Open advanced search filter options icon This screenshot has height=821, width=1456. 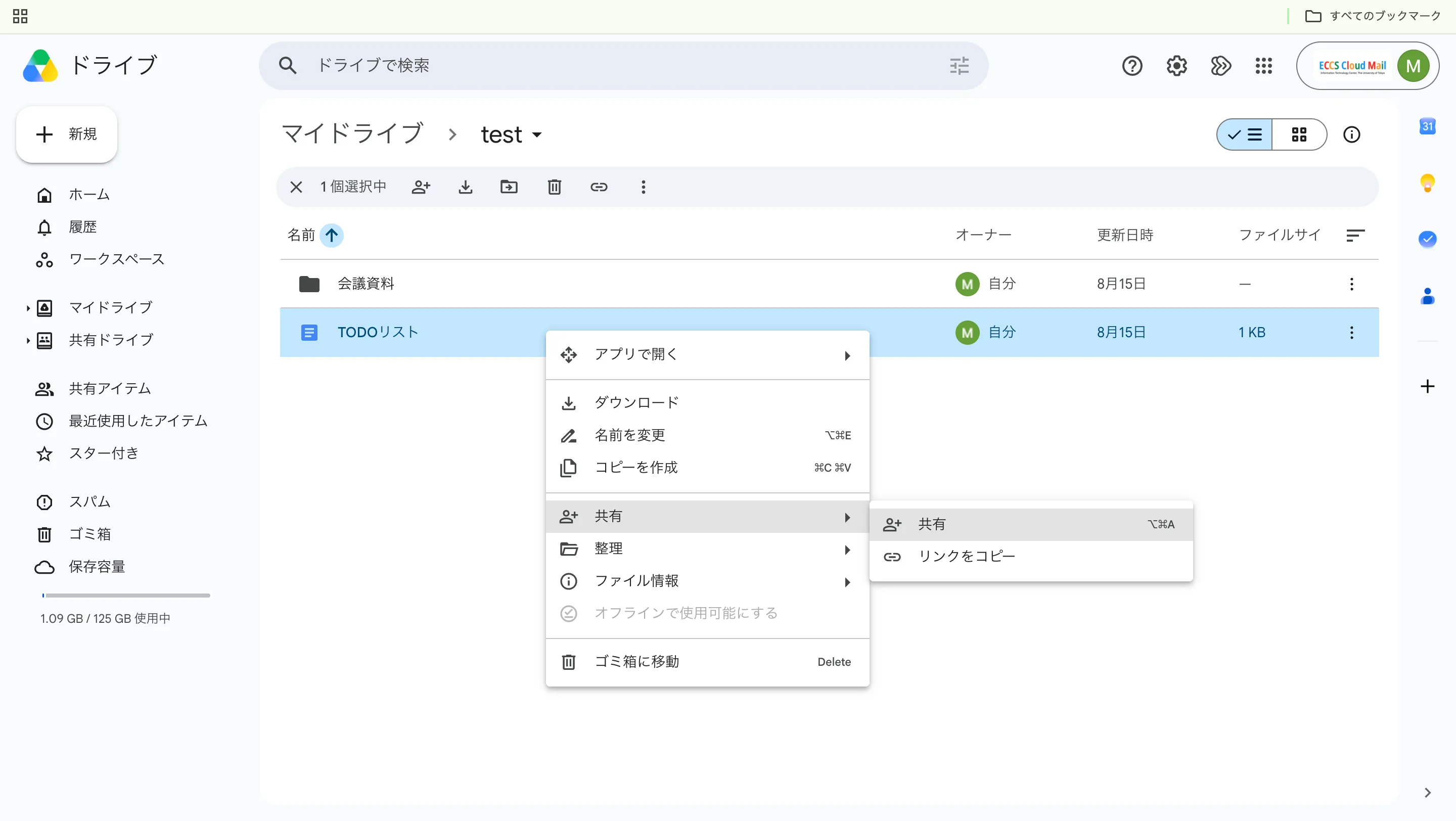(959, 66)
